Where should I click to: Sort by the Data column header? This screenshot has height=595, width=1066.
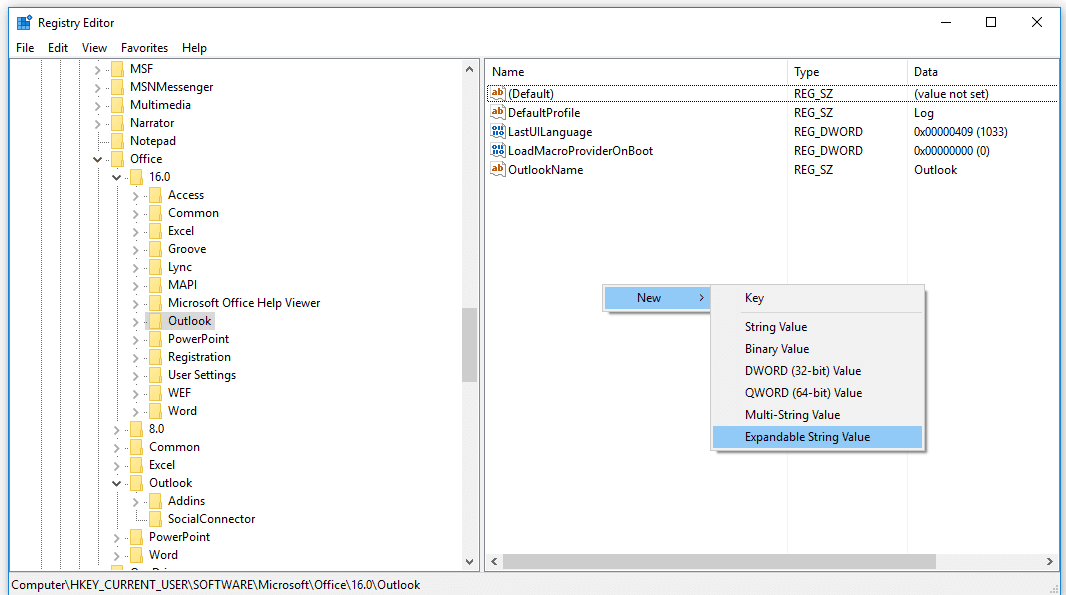(982, 71)
